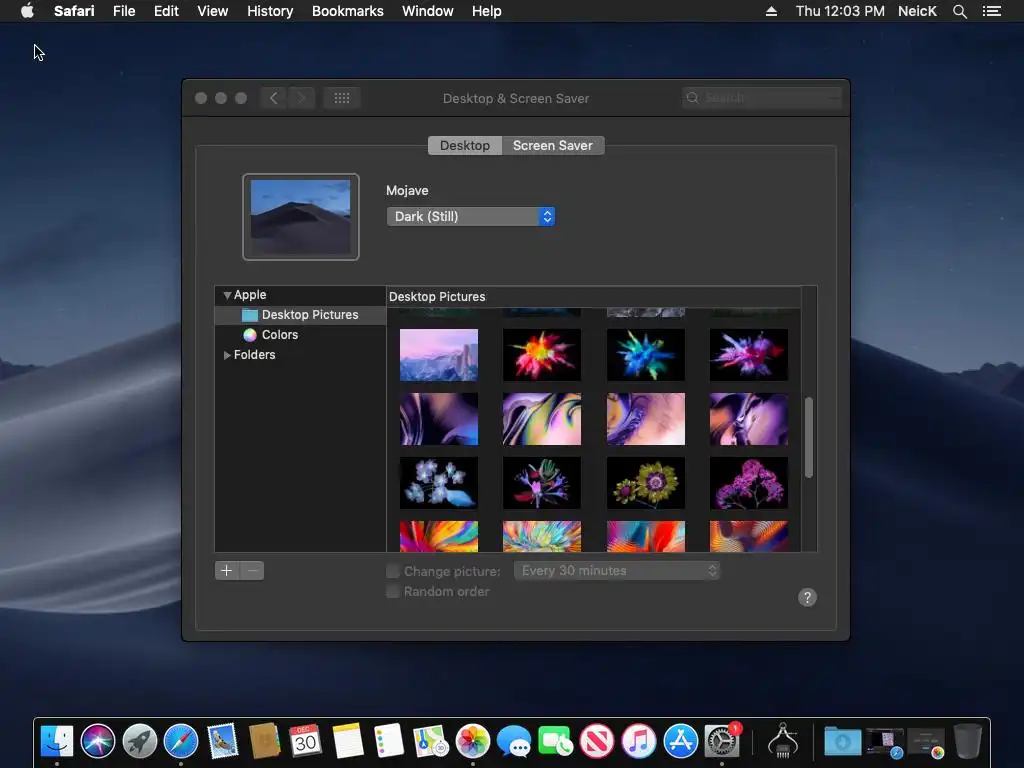The height and width of the screenshot is (768, 1024).
Task: Click NeicK user name in menu bar
Action: 917,11
